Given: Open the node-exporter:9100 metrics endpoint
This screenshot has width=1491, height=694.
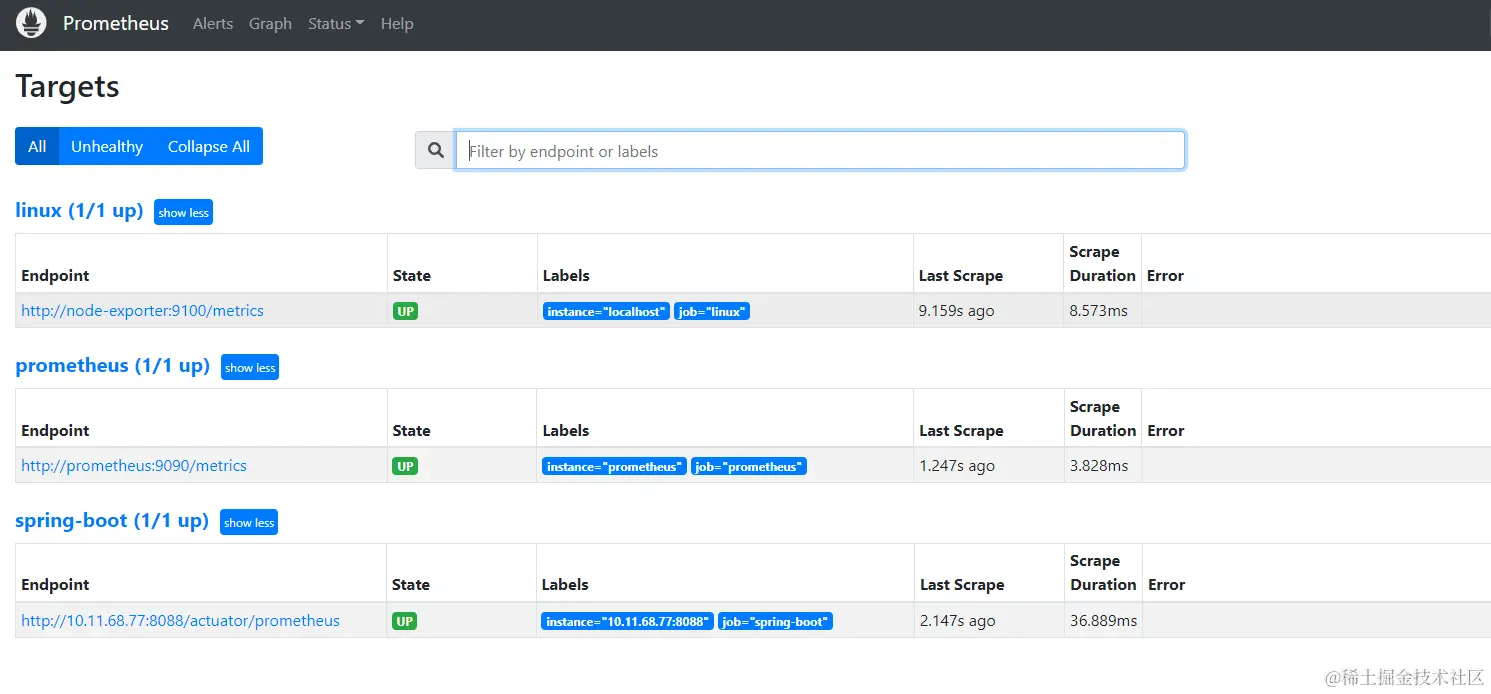Looking at the screenshot, I should coord(142,311).
